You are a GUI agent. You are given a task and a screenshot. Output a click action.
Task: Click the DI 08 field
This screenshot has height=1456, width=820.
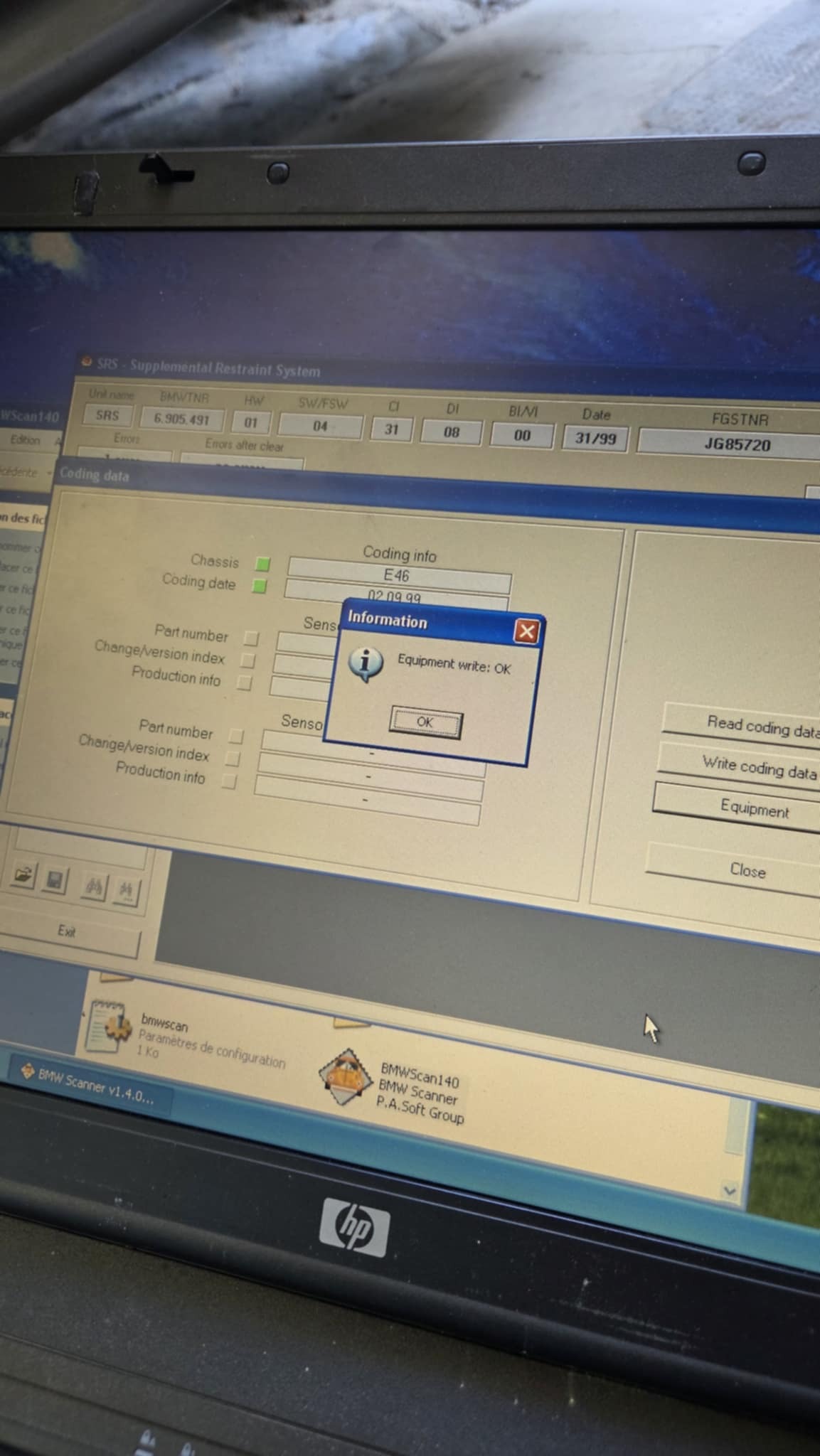(452, 432)
